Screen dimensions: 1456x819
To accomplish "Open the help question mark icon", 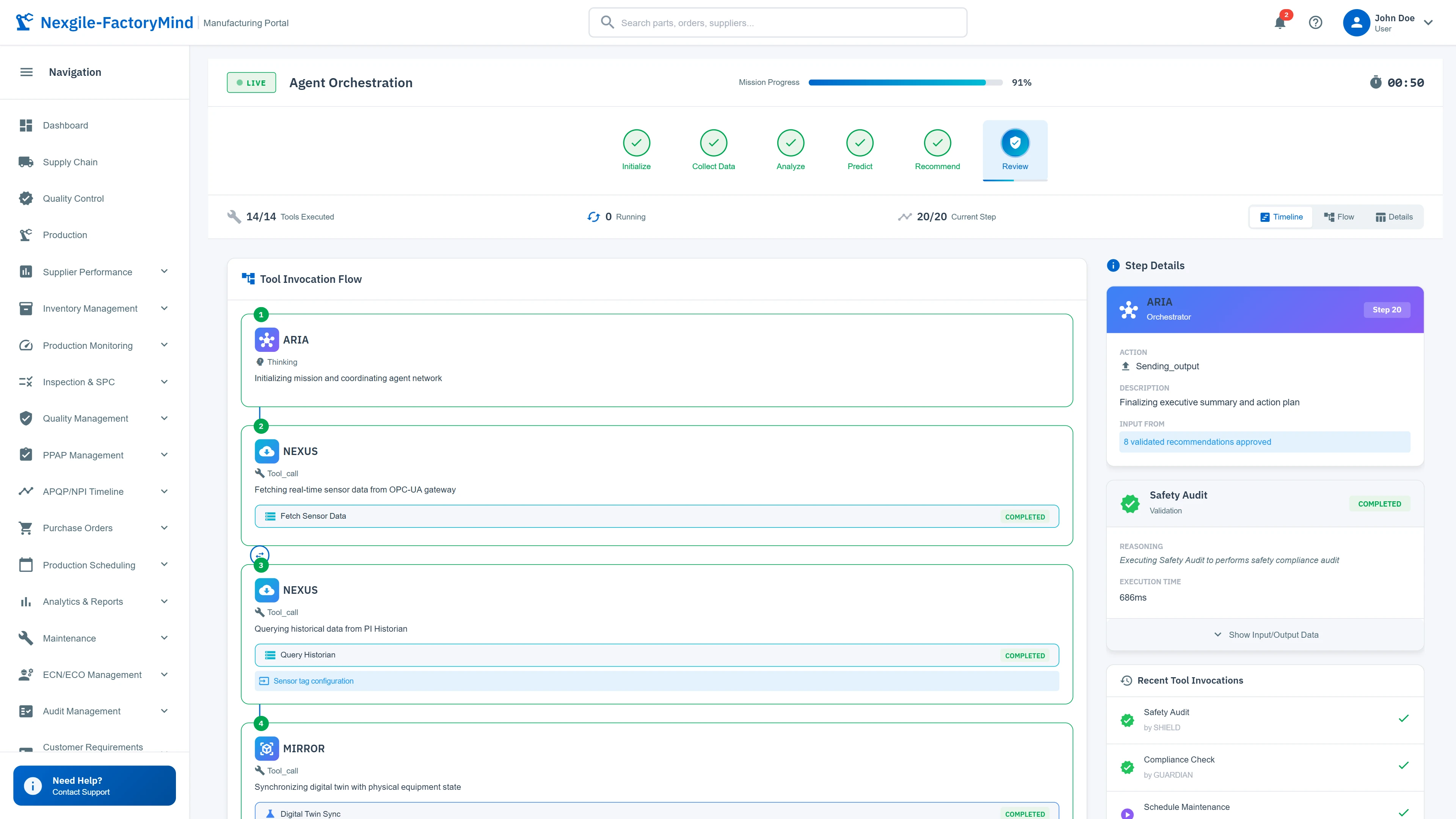I will click(x=1316, y=23).
